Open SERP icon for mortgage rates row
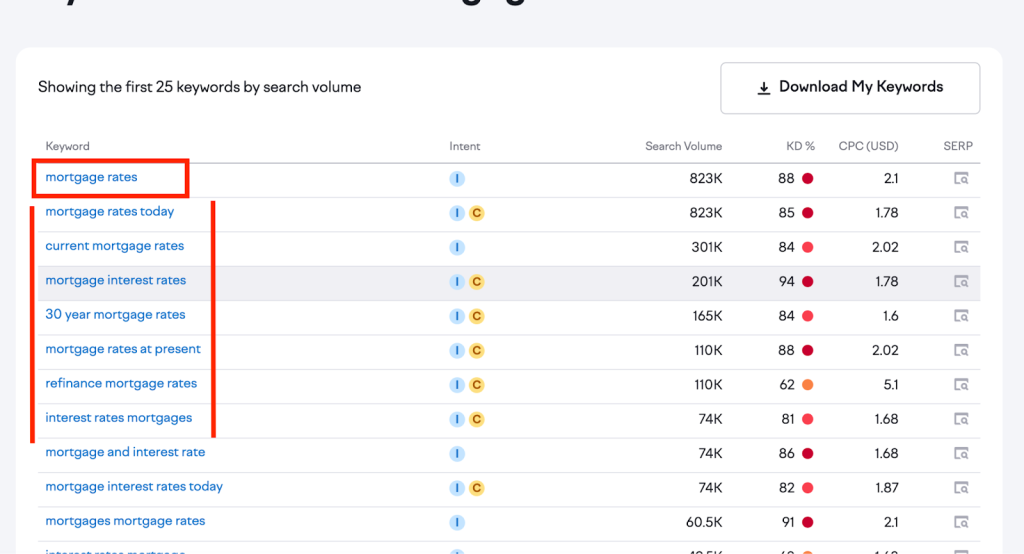 tap(961, 179)
